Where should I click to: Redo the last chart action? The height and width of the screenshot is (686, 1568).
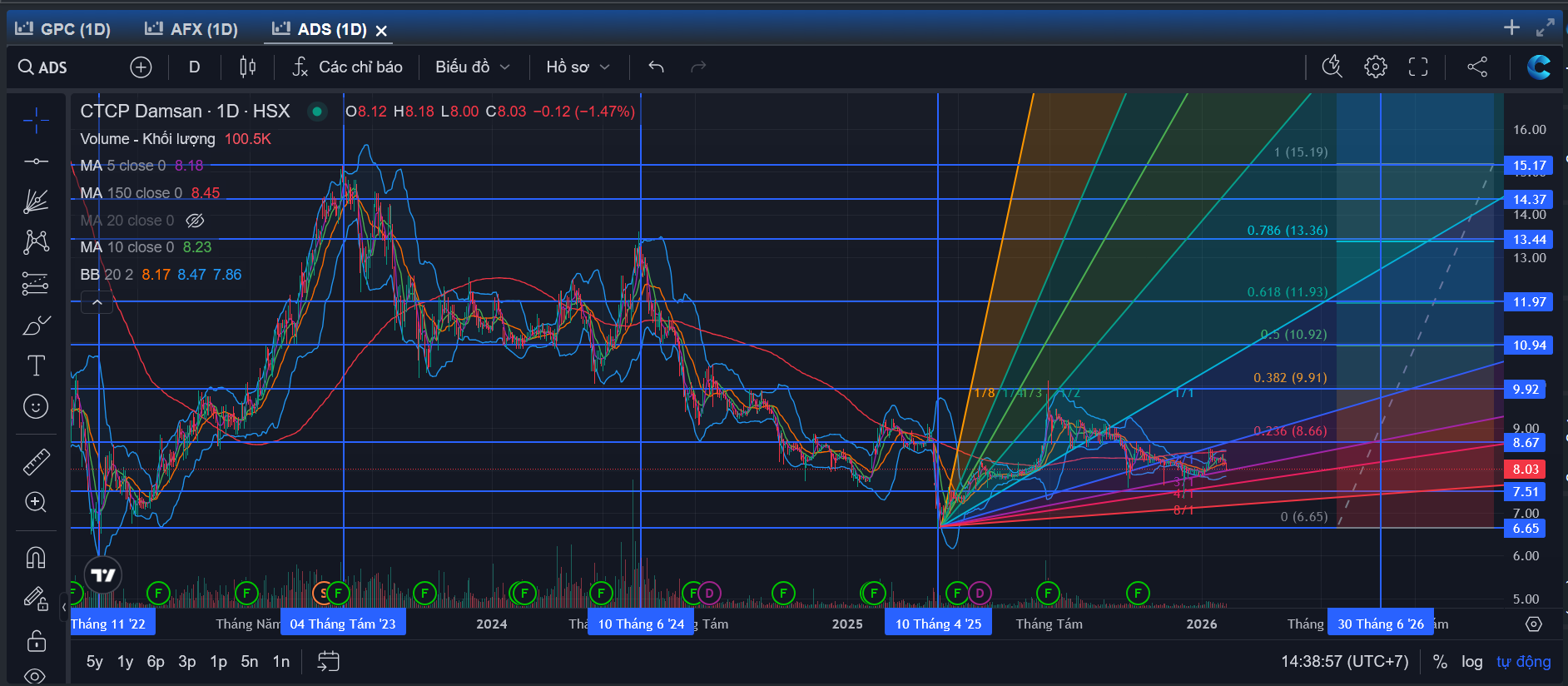click(698, 67)
